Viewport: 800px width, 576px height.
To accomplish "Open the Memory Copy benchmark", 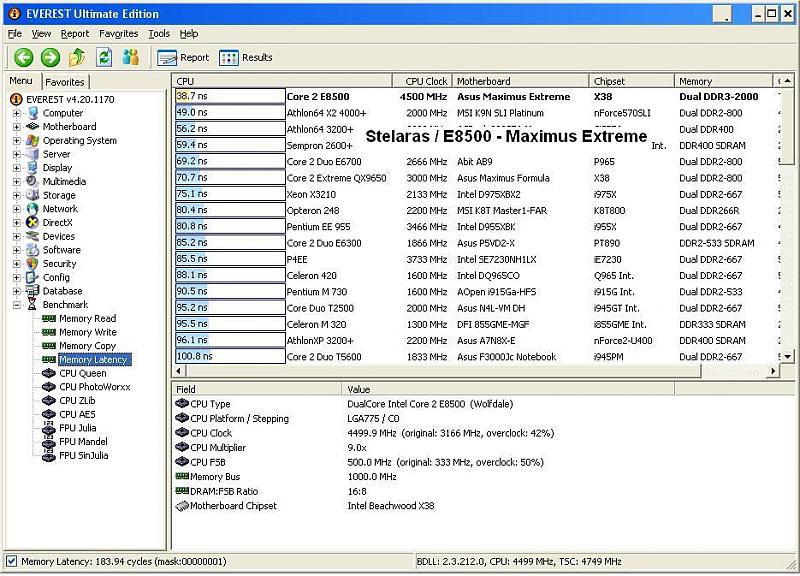I will (87, 346).
